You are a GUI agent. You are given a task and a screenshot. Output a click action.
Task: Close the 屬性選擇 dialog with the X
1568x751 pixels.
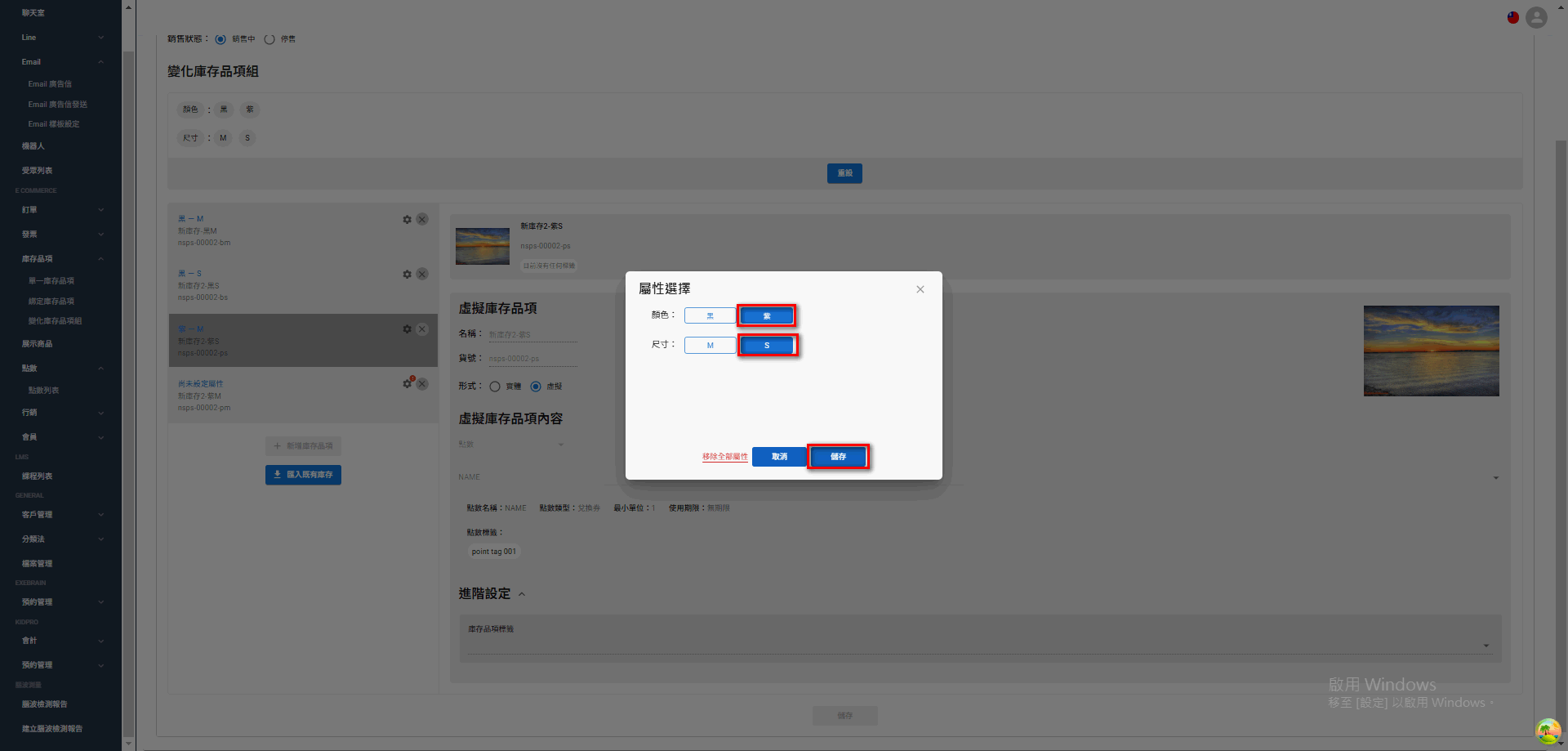coord(920,289)
